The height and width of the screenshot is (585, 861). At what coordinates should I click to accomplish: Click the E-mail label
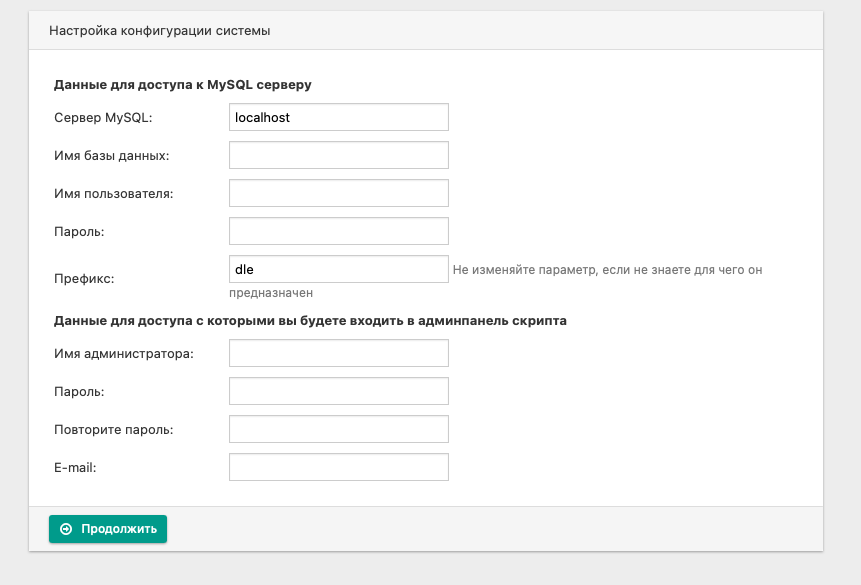tap(75, 467)
